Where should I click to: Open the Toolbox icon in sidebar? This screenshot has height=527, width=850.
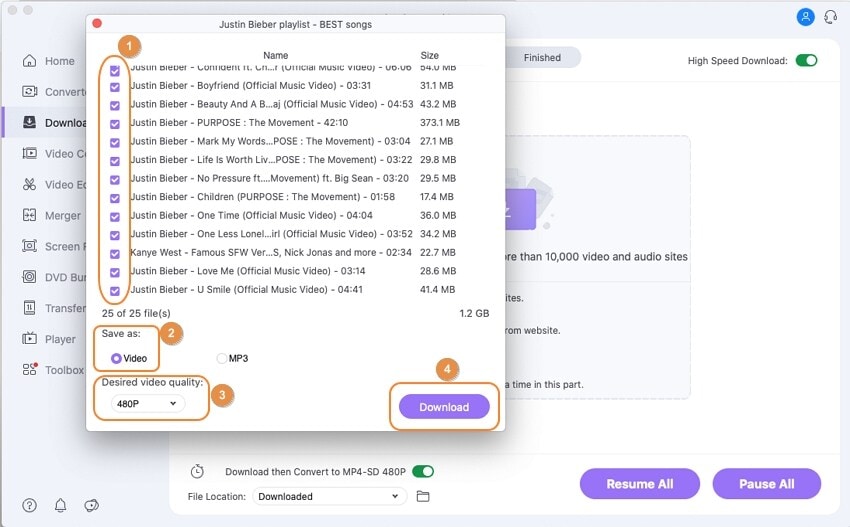(x=29, y=370)
